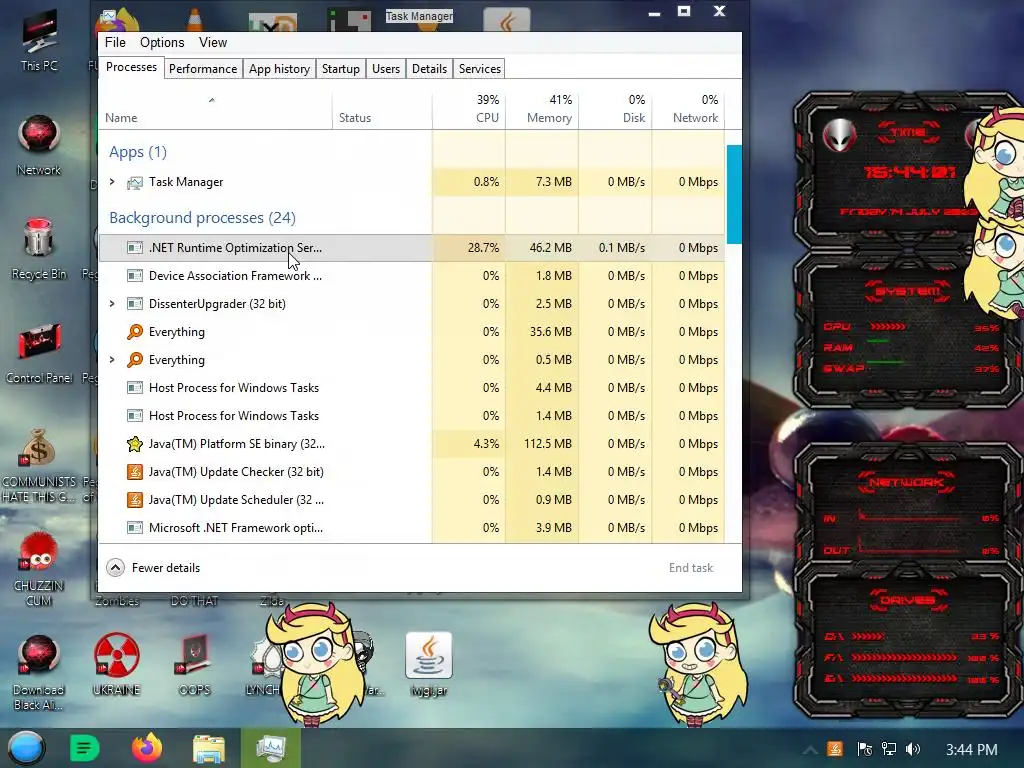Sort by the Name column header
The width and height of the screenshot is (1024, 768).
tap(215, 110)
